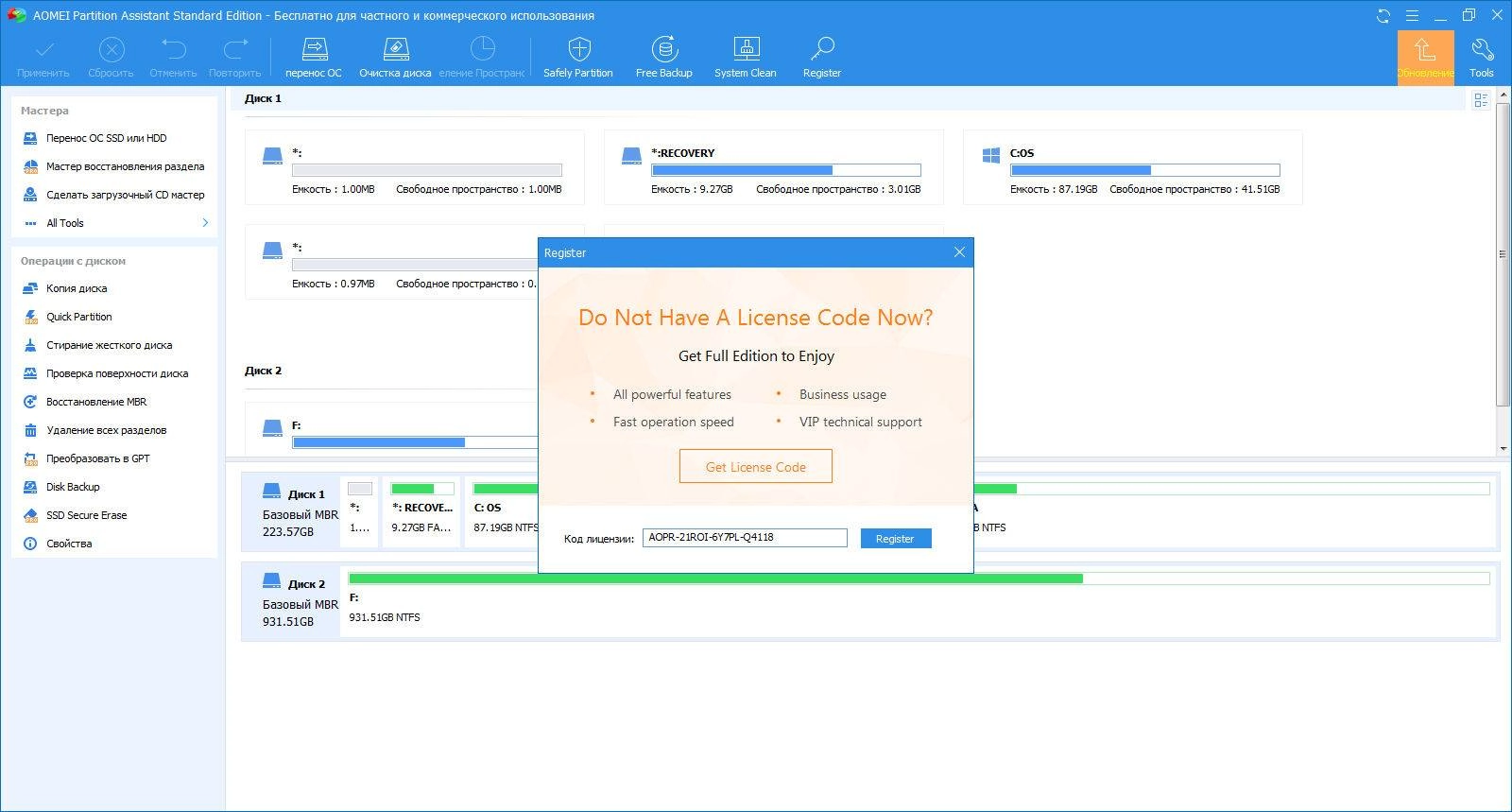Click the Операции с диском section heading
Viewport: 1512px width, 812px height.
pyautogui.click(x=73, y=261)
